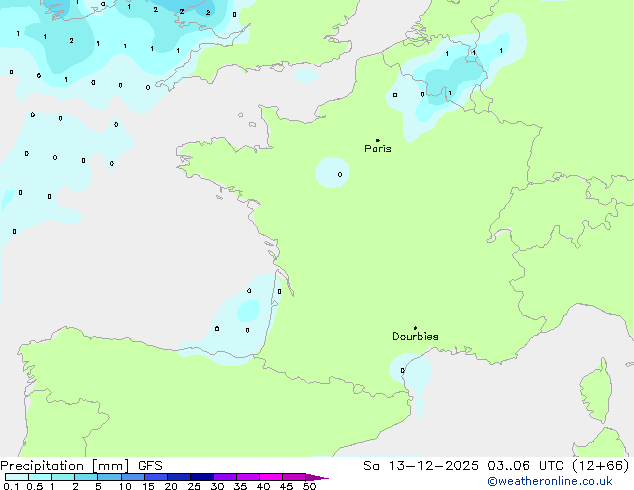Click the 0 value on the coast south of Dourbies
This screenshot has width=634, height=490.
(x=402, y=370)
